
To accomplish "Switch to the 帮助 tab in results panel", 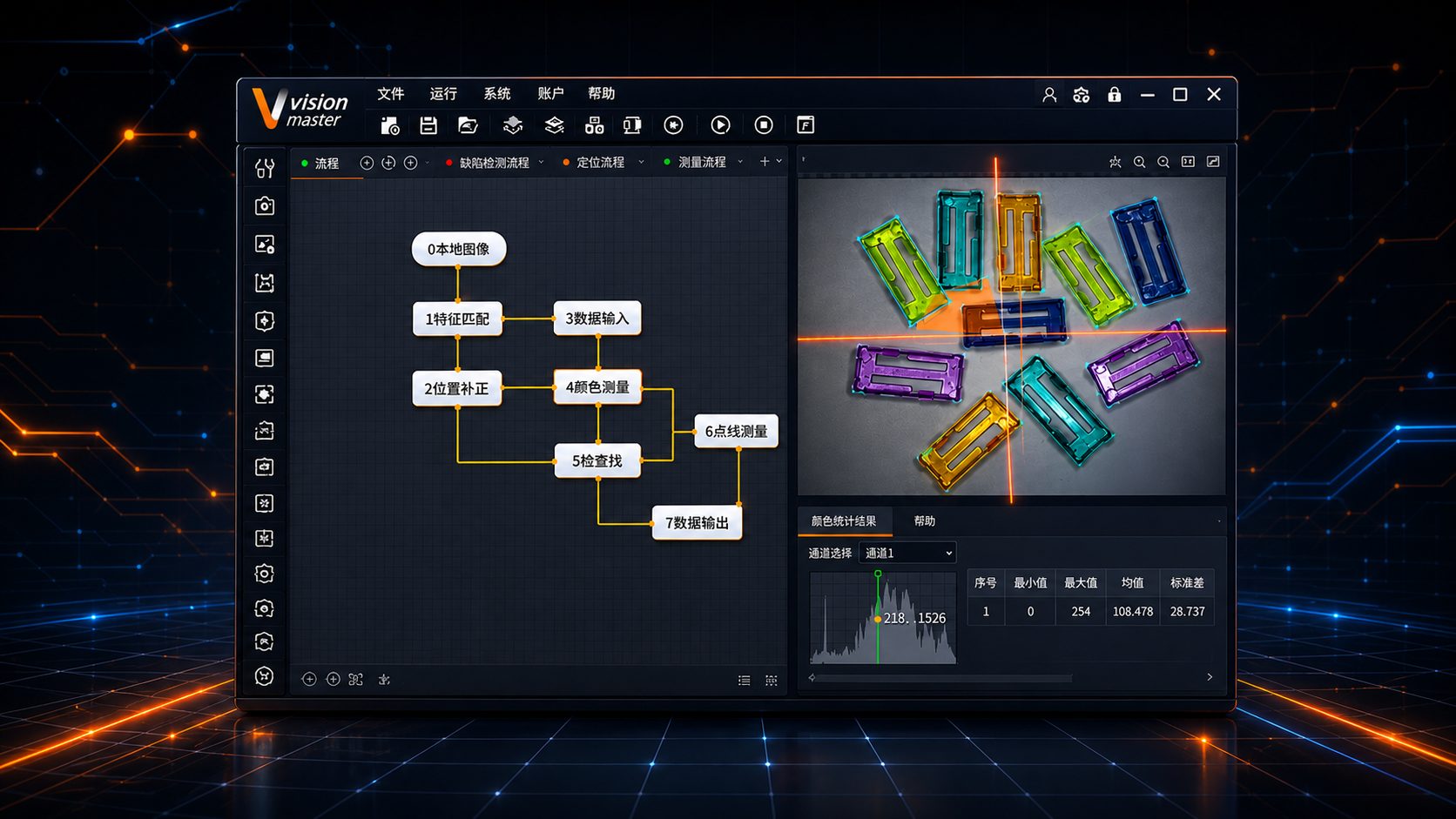I will pos(924,520).
